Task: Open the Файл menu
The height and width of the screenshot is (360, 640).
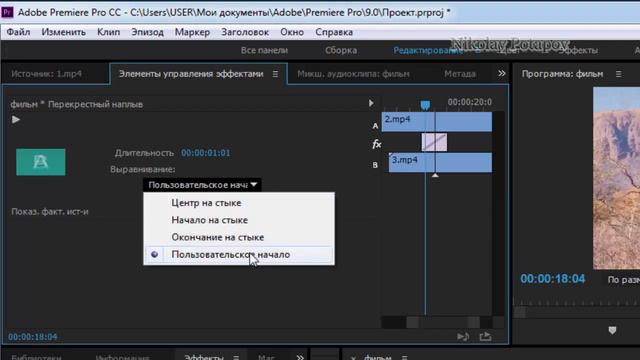Action: pyautogui.click(x=18, y=32)
